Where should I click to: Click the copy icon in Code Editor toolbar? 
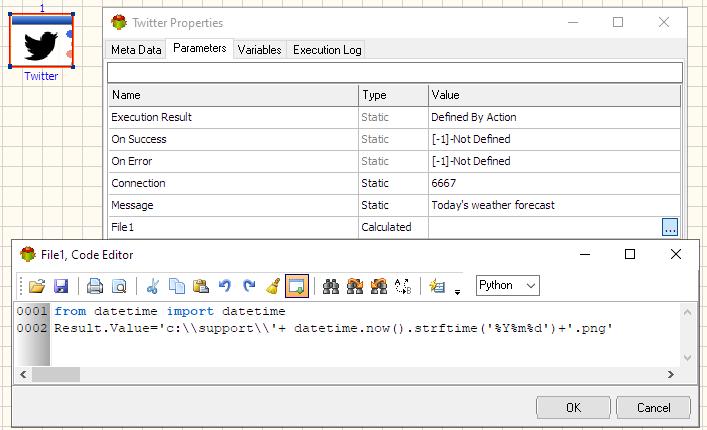point(177,286)
